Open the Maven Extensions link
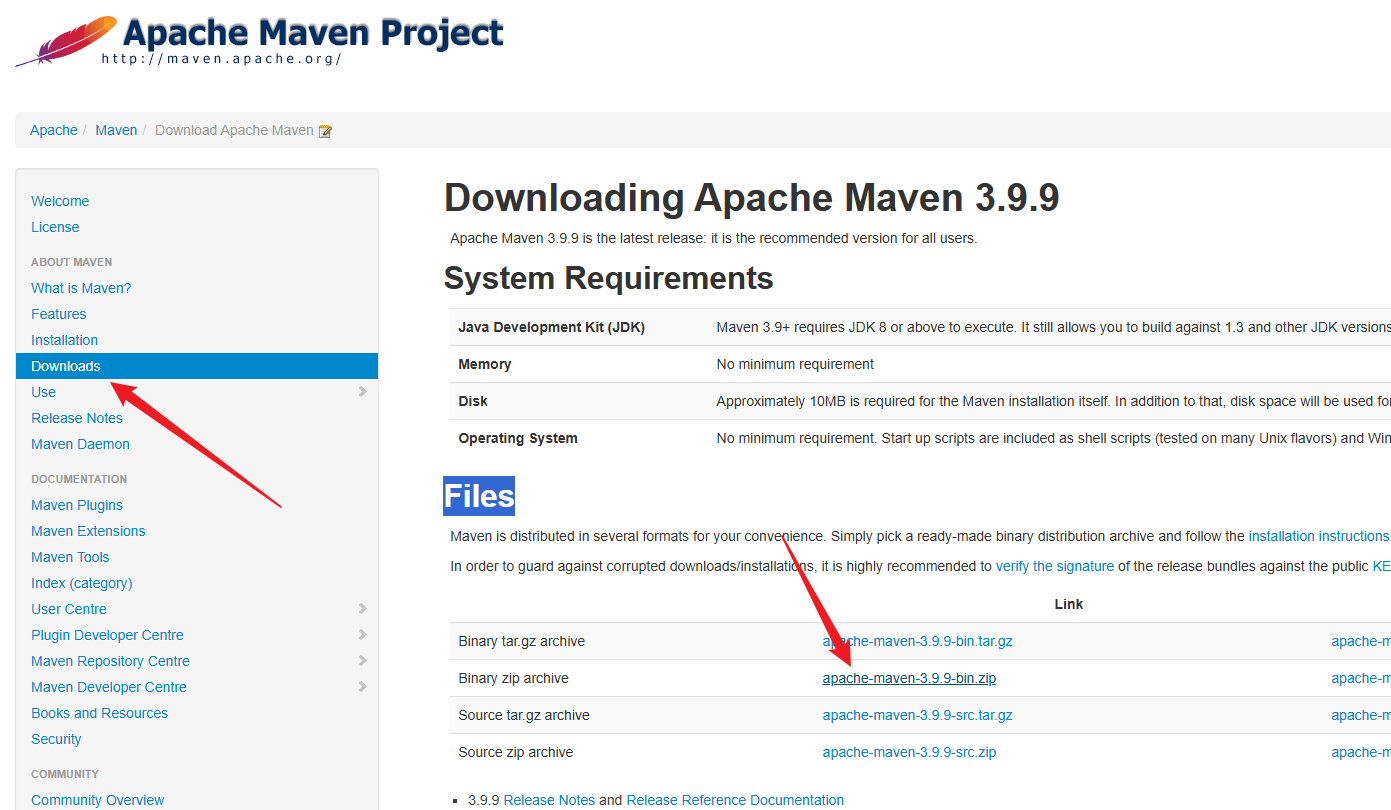 pyautogui.click(x=88, y=531)
